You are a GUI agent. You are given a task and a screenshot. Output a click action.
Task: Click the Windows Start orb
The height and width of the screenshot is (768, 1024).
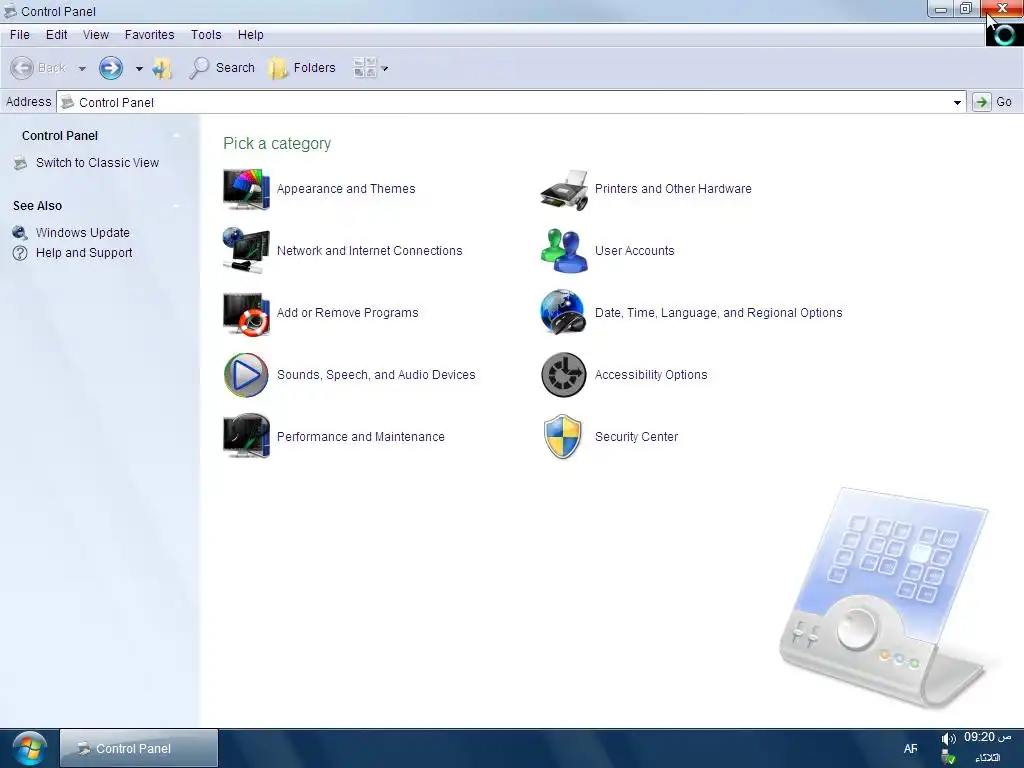pos(29,748)
